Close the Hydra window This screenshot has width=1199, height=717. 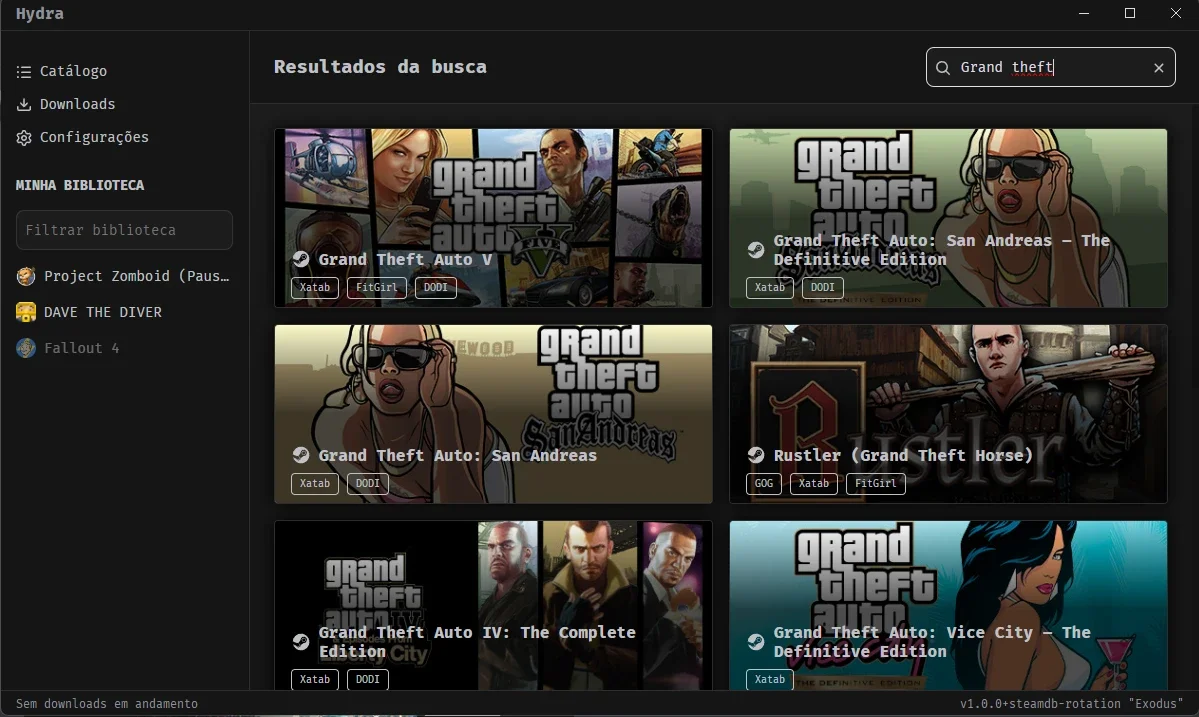coord(1175,14)
